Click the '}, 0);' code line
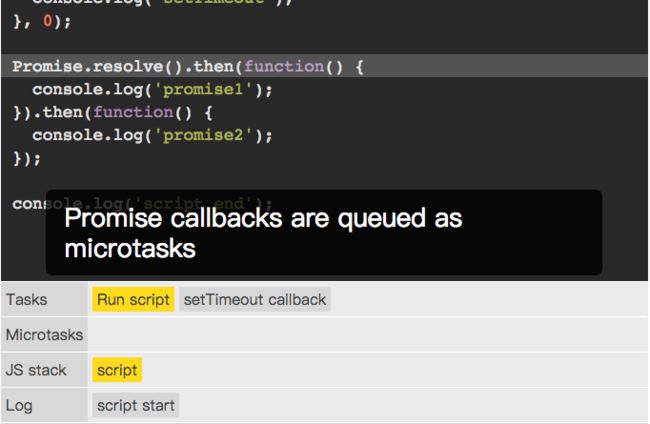Image resolution: width=650 pixels, height=424 pixels. [42, 21]
